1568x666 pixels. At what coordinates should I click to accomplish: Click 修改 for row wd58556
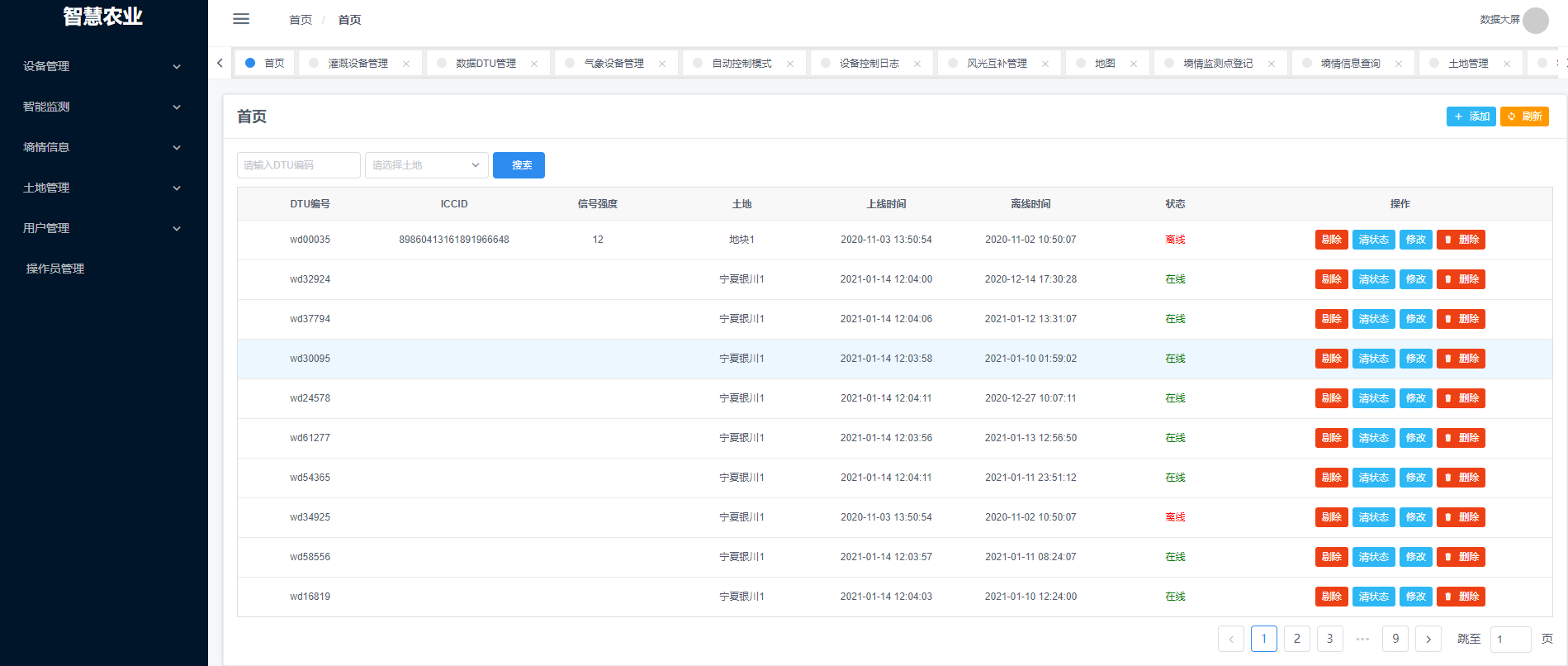coord(1416,557)
